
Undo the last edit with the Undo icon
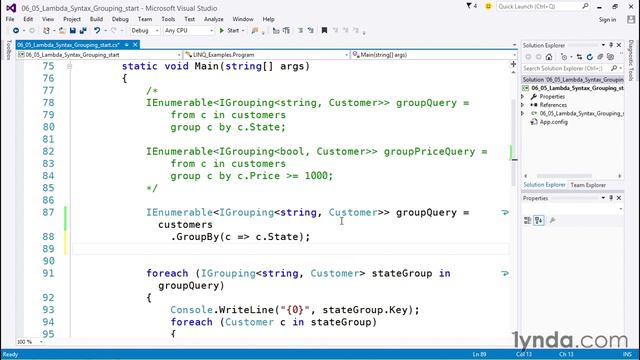[x=97, y=31]
